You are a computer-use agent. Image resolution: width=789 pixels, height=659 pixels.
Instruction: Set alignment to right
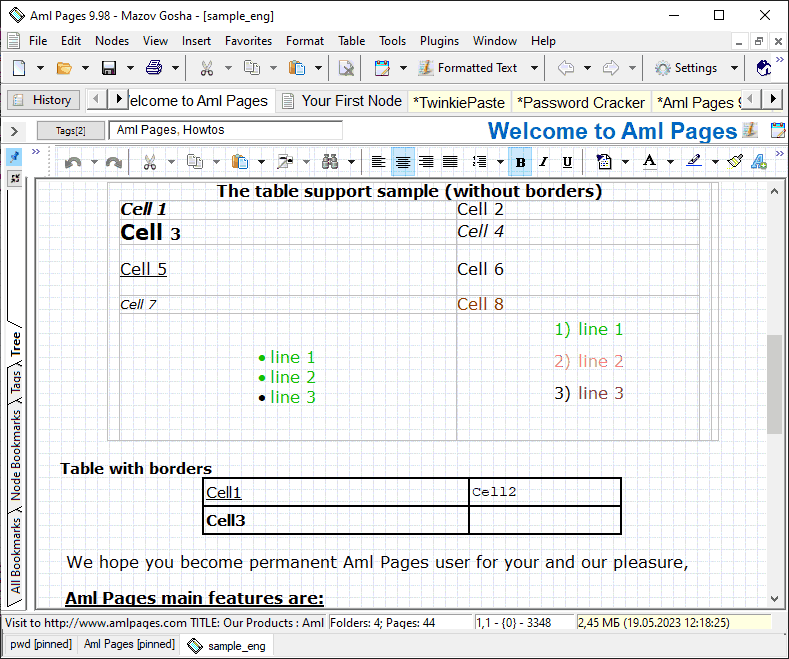pos(426,162)
